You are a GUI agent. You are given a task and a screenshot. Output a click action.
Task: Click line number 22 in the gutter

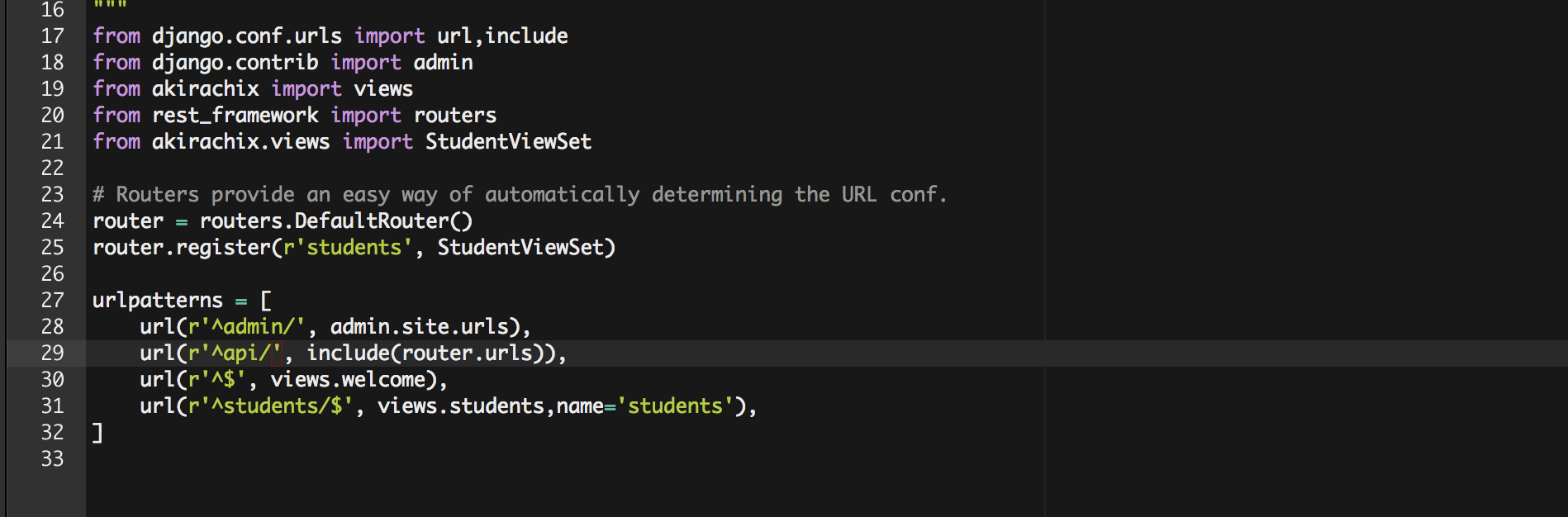[52, 168]
